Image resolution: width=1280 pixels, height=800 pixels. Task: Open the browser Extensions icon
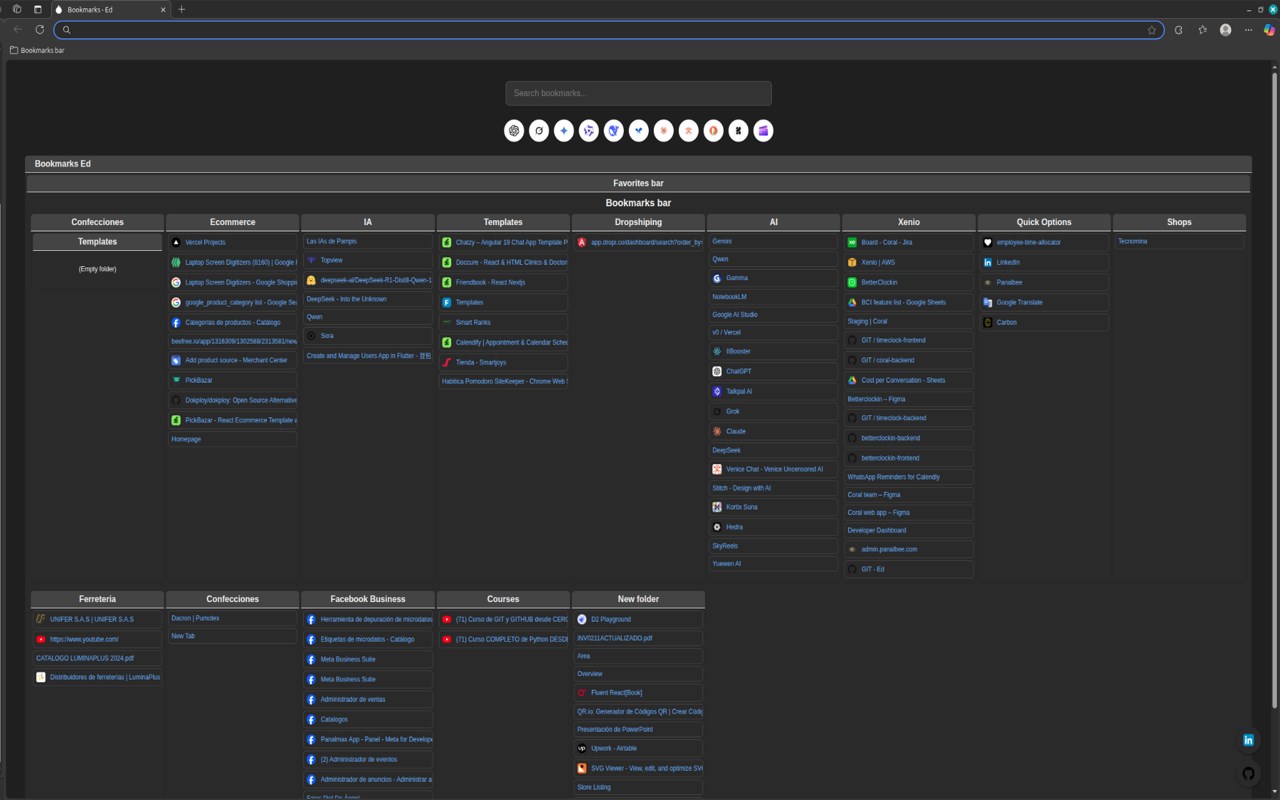tap(1178, 30)
